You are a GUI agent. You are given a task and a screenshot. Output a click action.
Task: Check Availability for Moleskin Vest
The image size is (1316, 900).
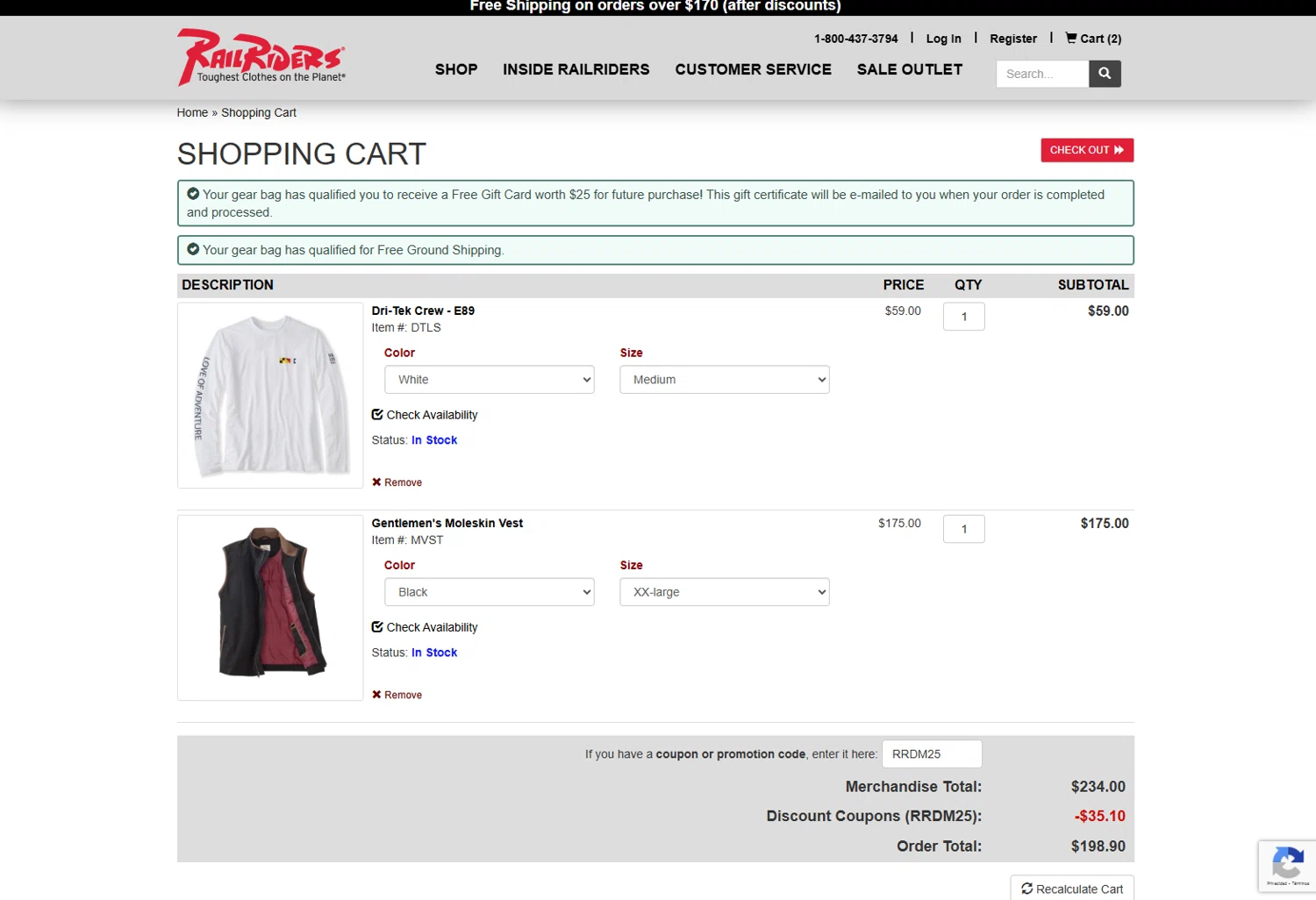pos(425,627)
